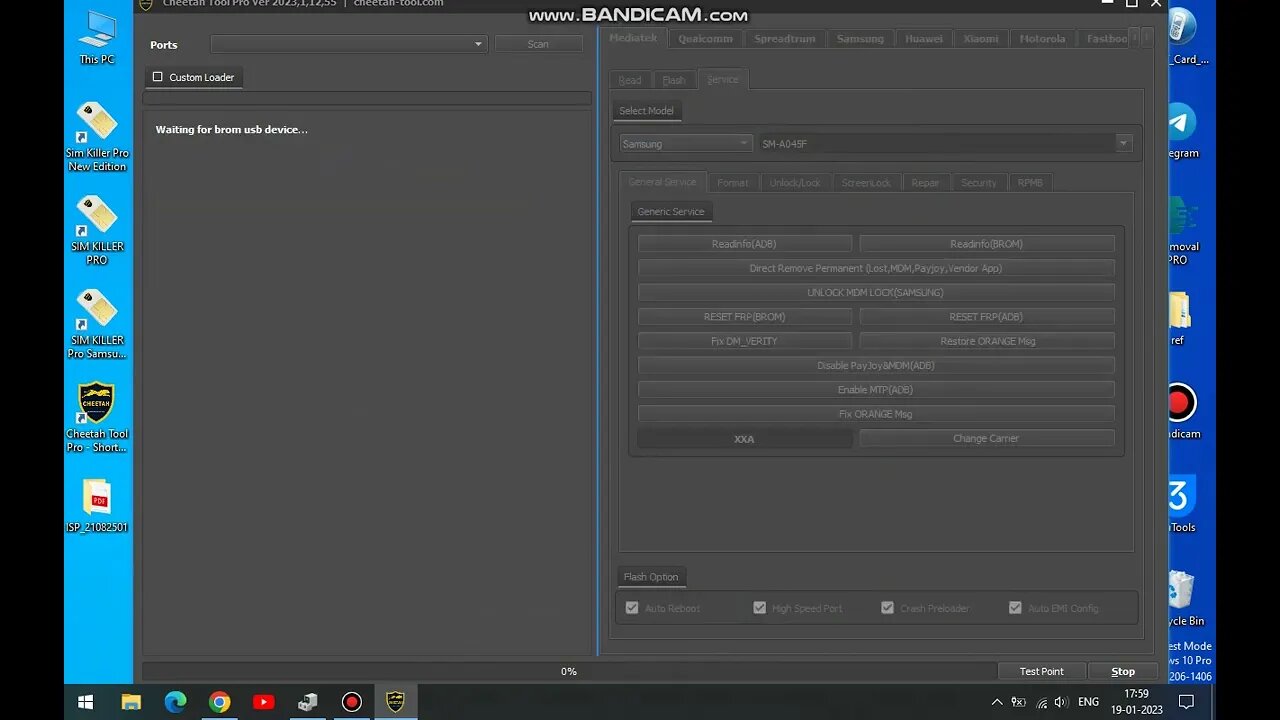Click UNLOCK MDM LOCK(SAMSUNG) button
The image size is (1280, 720).
pos(876,292)
